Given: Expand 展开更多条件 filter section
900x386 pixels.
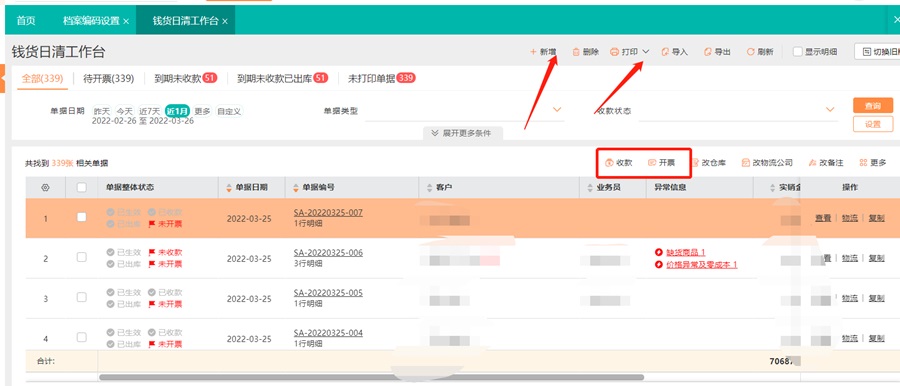Looking at the screenshot, I should [x=464, y=133].
